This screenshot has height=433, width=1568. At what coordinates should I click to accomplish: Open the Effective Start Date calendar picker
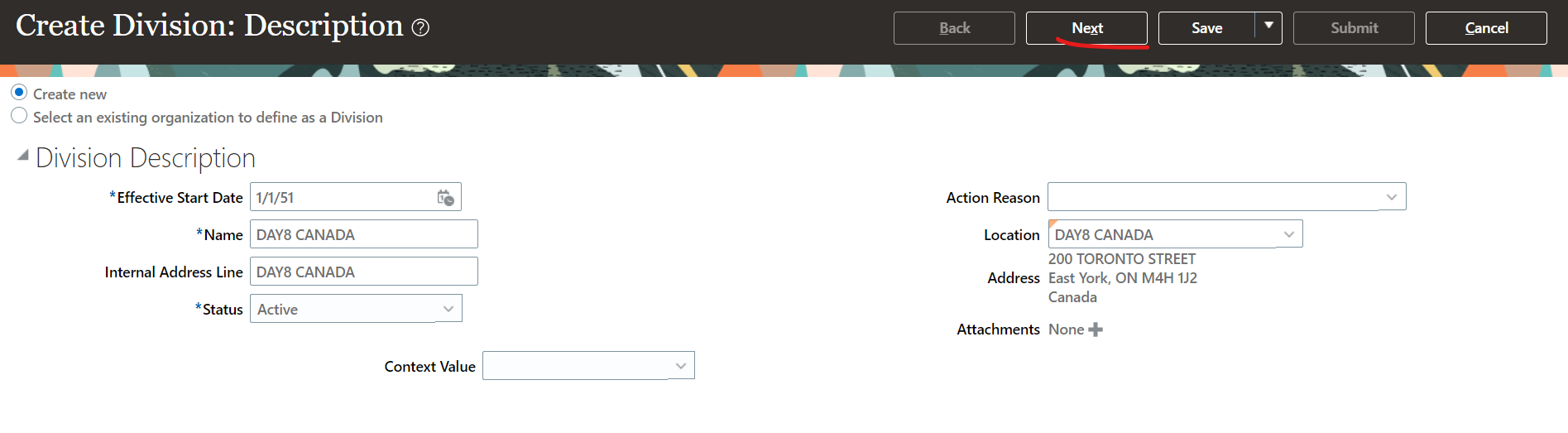[445, 198]
